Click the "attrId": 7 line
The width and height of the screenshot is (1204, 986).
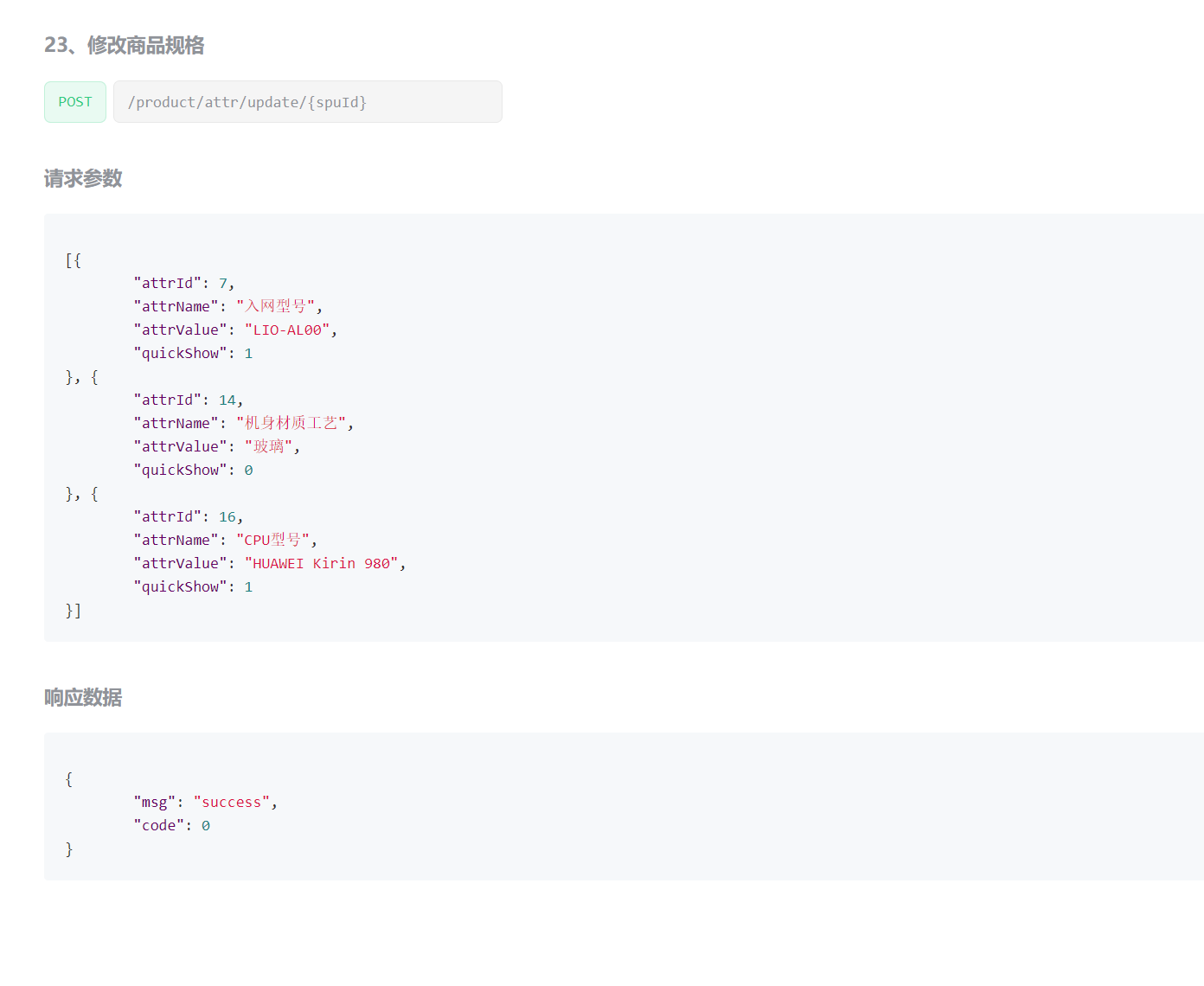(184, 284)
